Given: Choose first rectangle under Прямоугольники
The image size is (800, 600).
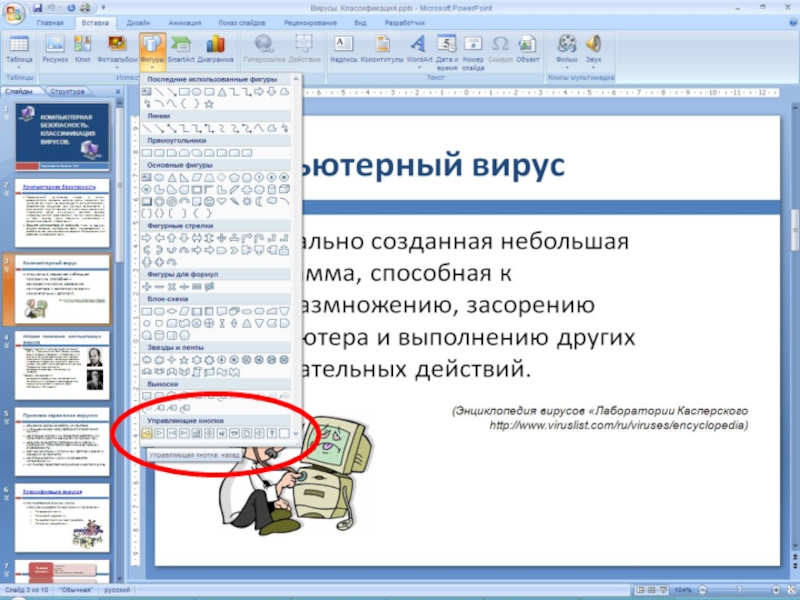Looking at the screenshot, I should [x=147, y=153].
